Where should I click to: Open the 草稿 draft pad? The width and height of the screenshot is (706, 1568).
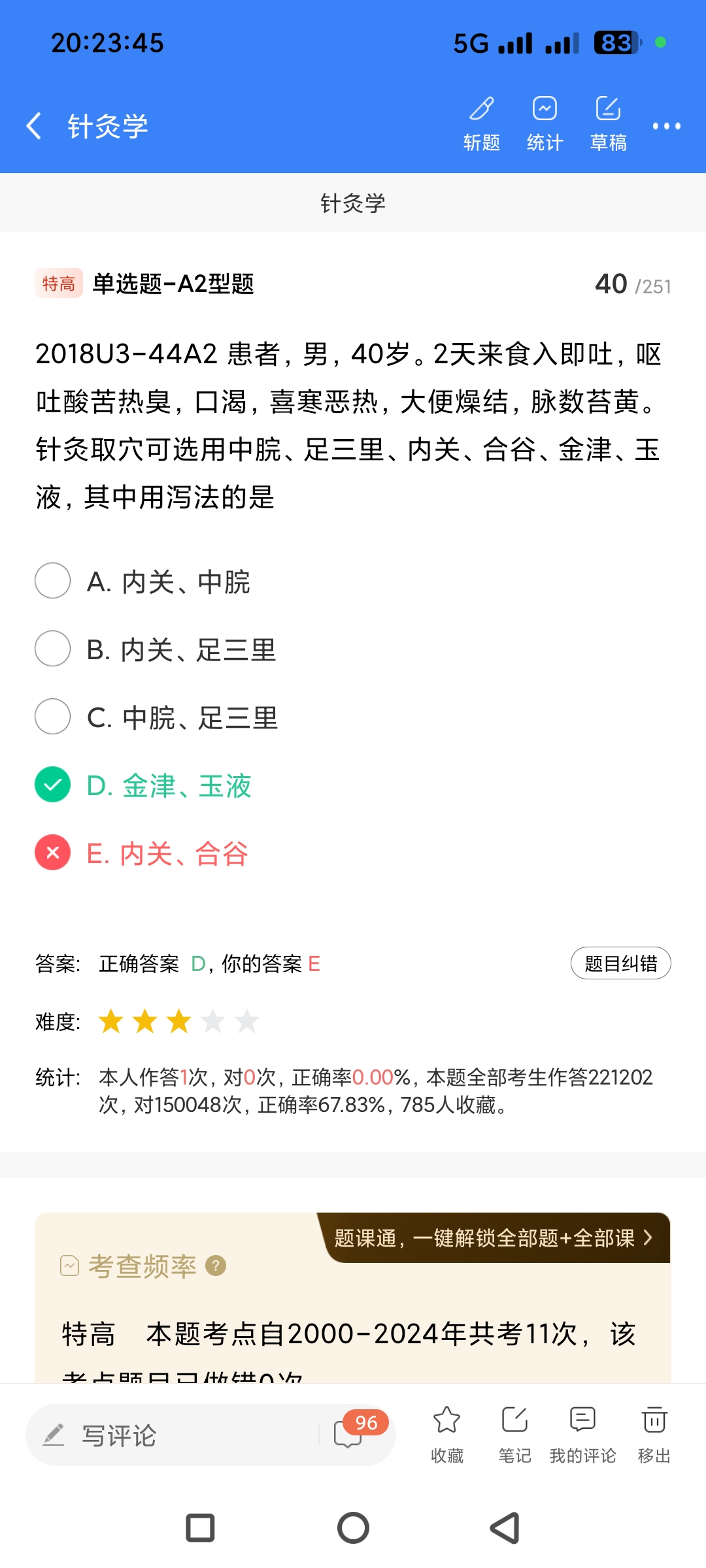[608, 122]
